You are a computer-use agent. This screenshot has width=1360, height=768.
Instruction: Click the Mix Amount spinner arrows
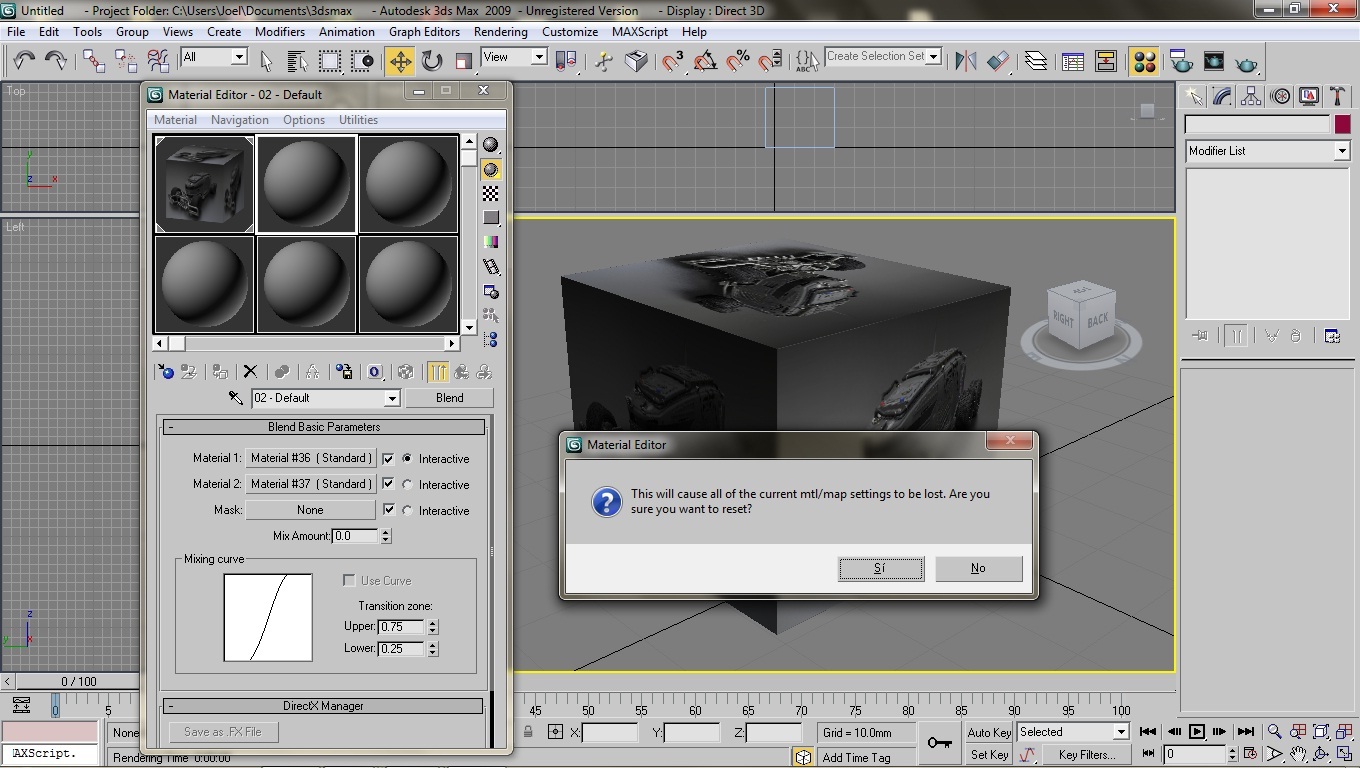click(x=386, y=536)
